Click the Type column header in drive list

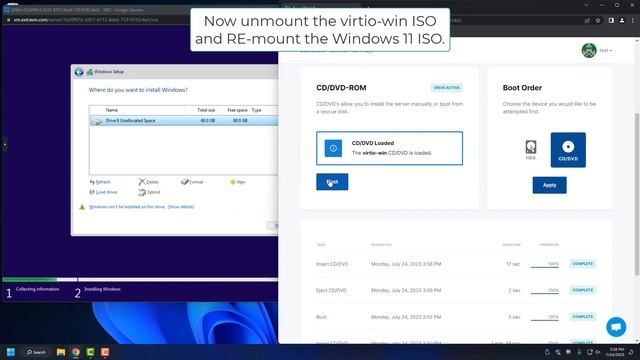tap(256, 110)
